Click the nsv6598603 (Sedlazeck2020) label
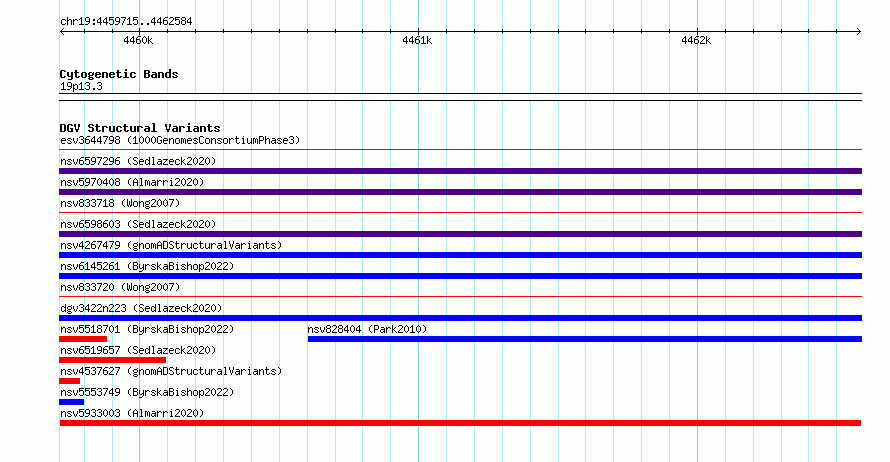This screenshot has height=462, width=890. (138, 224)
